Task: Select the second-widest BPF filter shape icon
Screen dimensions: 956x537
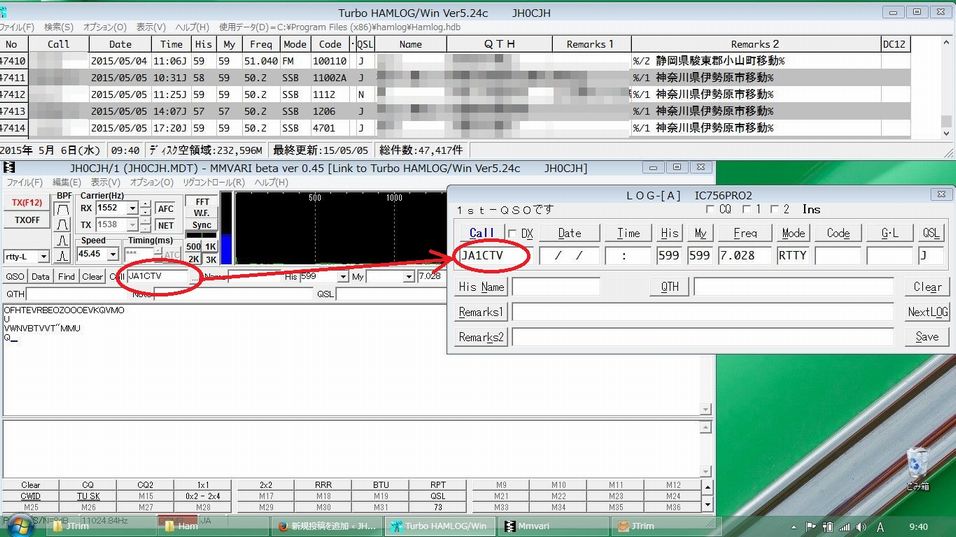Action: coord(63,224)
